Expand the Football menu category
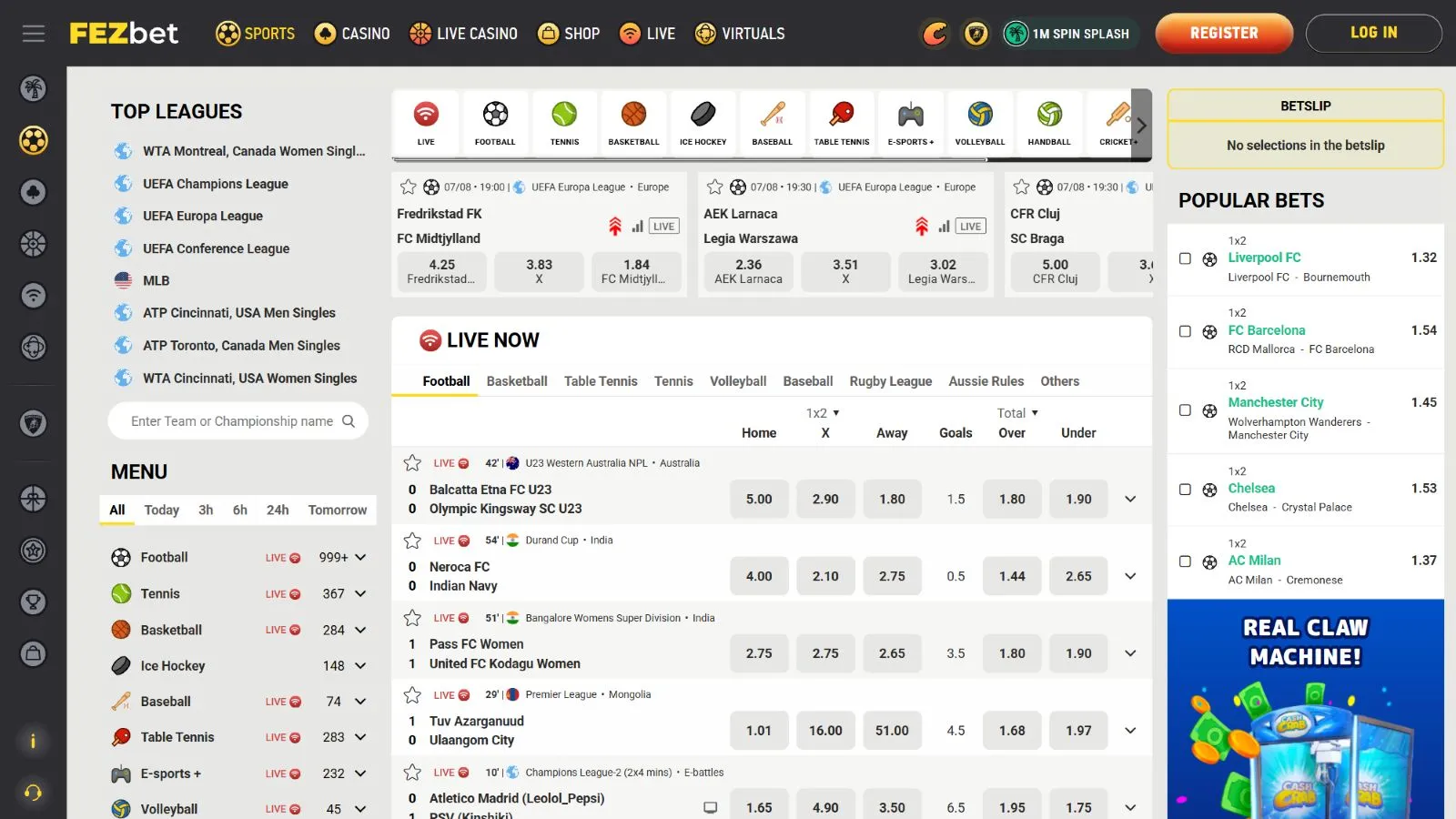Screen dimensions: 1456x819 (x=360, y=557)
